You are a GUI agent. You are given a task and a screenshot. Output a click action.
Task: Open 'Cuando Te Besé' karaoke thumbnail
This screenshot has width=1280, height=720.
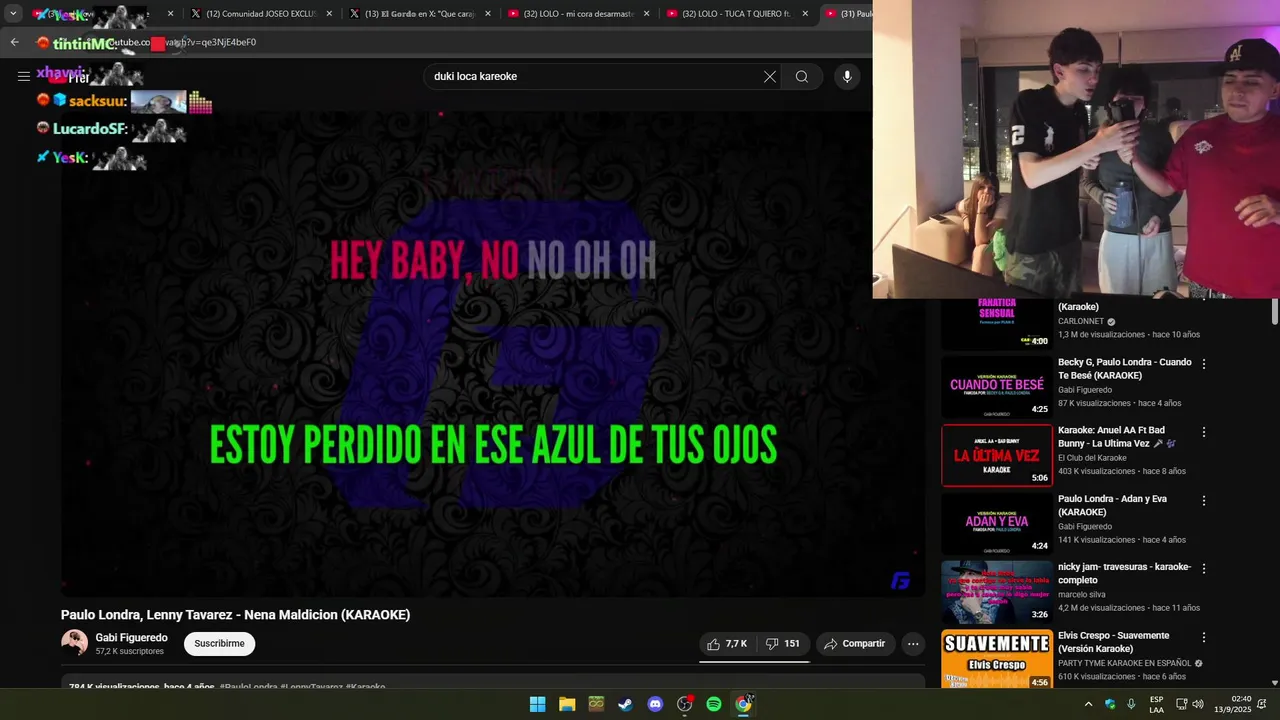(997, 386)
